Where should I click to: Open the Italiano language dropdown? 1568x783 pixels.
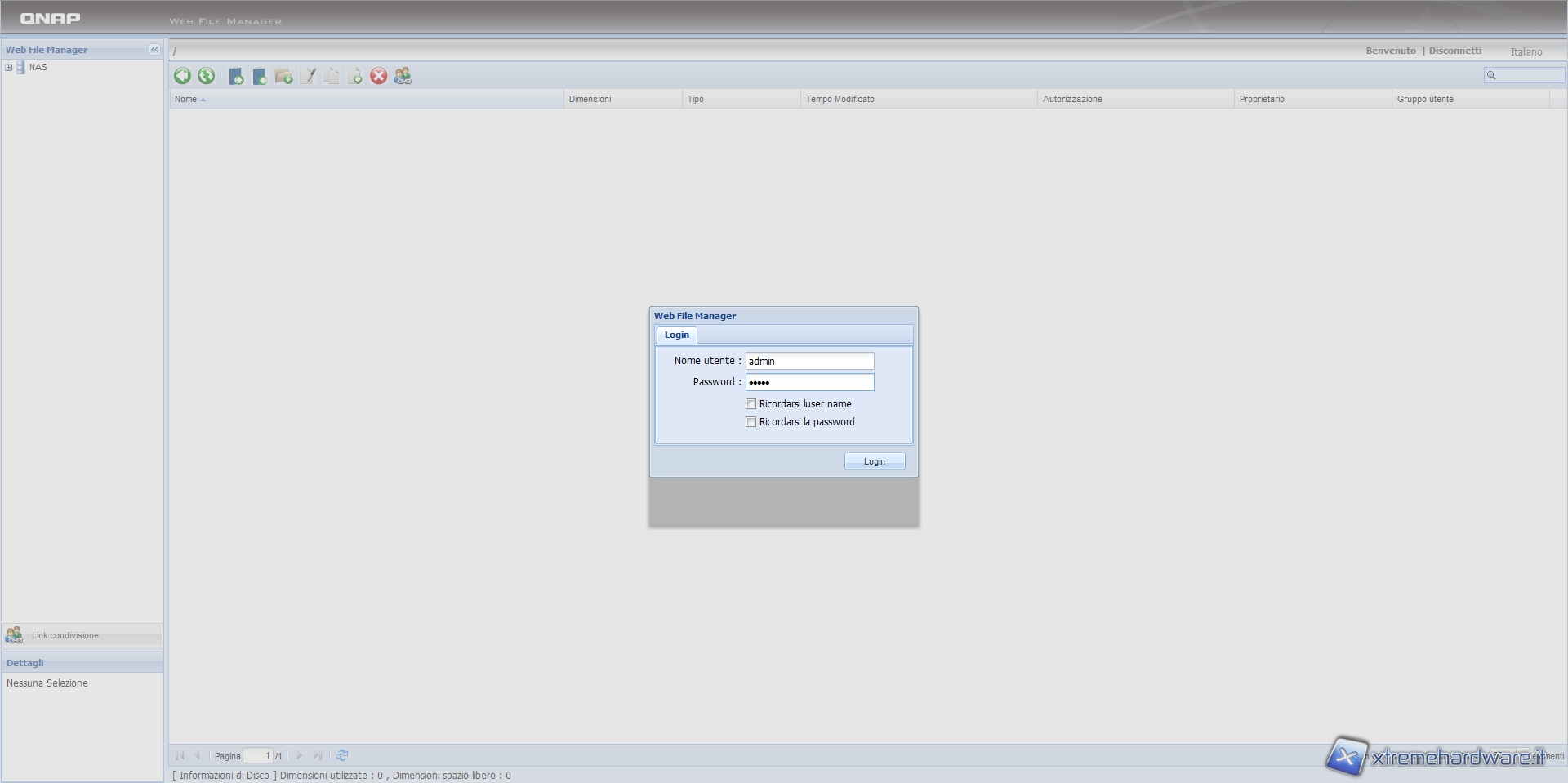pyautogui.click(x=1526, y=51)
